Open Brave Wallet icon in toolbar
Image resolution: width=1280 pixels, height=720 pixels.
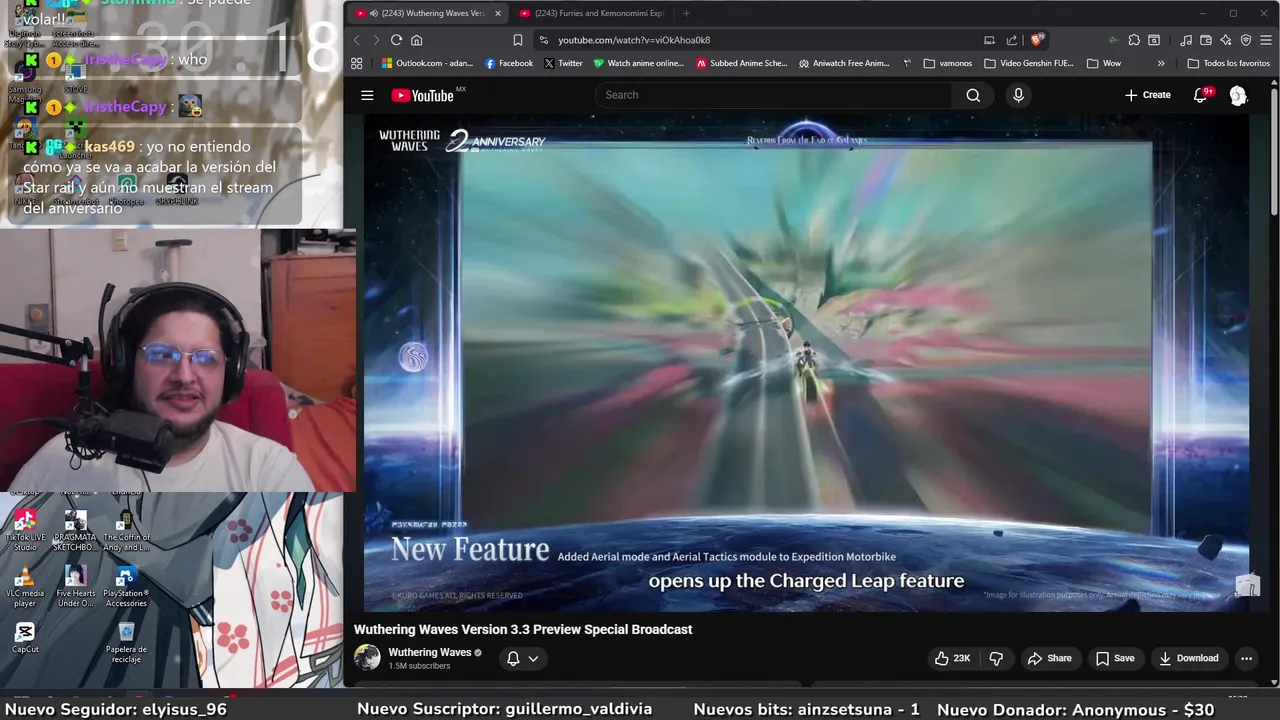point(1206,40)
